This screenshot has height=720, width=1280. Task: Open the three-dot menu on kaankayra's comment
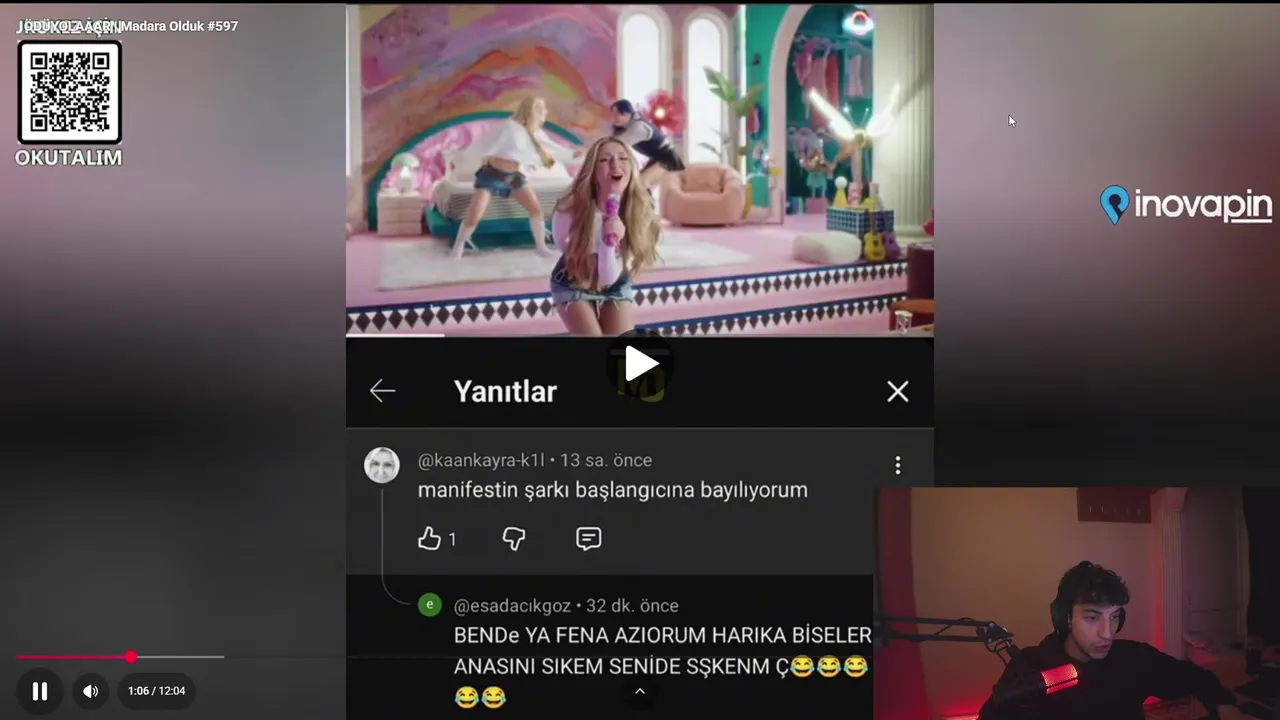[898, 465]
